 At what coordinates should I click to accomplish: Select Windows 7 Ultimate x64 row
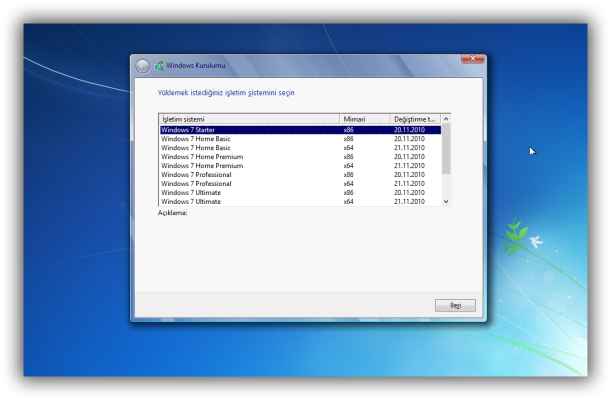point(300,201)
